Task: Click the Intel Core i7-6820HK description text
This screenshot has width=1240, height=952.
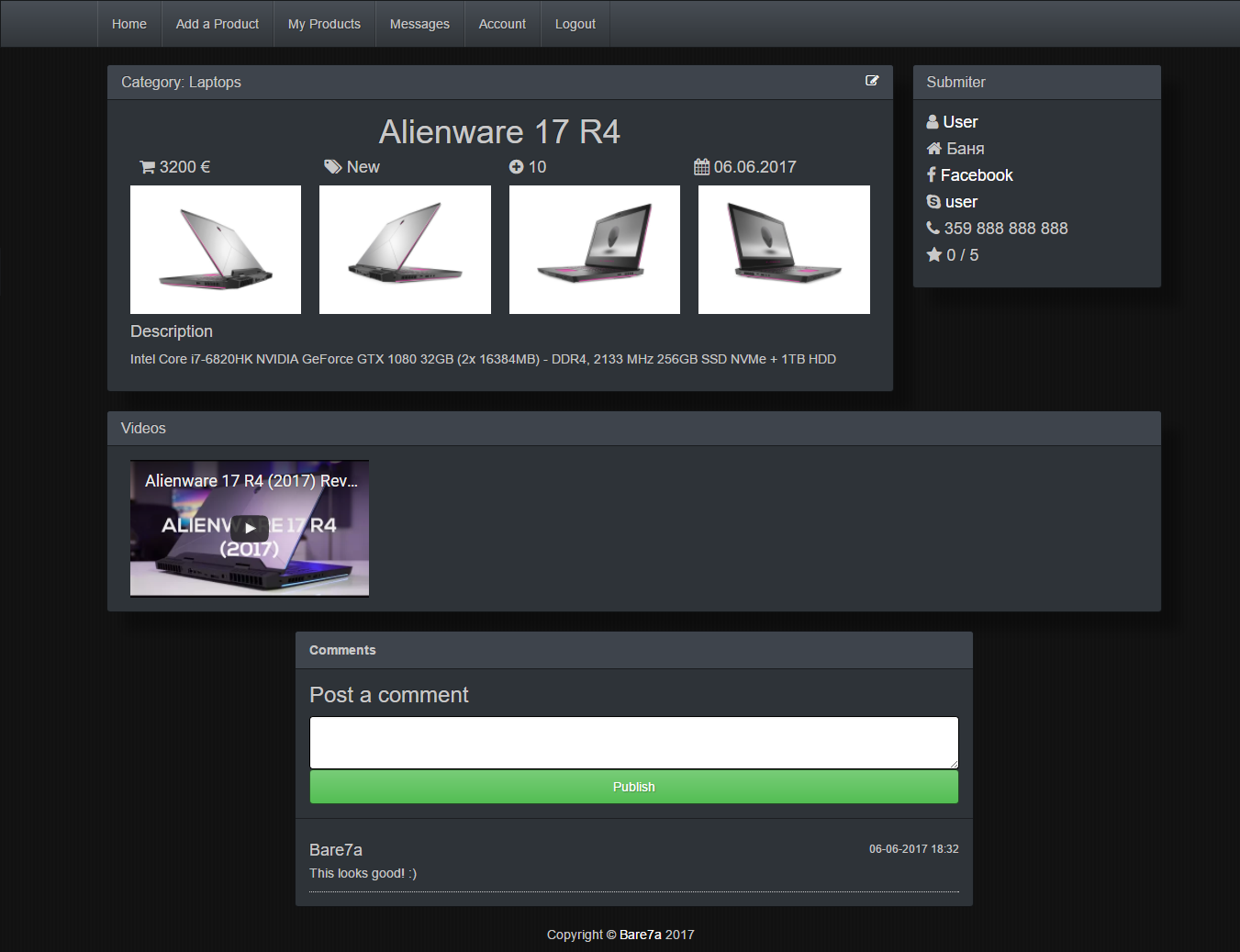Action: point(483,359)
